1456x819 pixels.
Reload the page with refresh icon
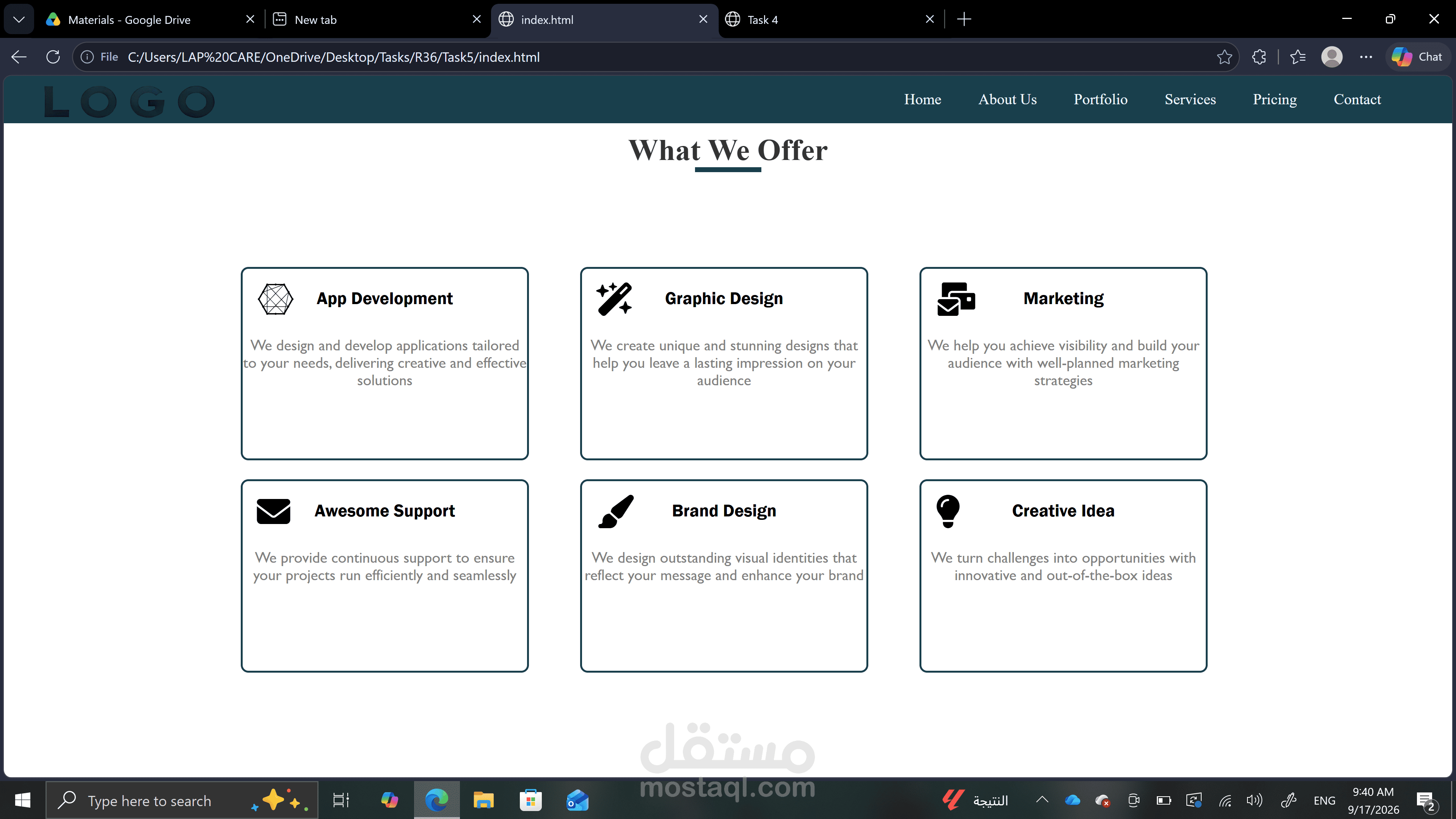(53, 57)
